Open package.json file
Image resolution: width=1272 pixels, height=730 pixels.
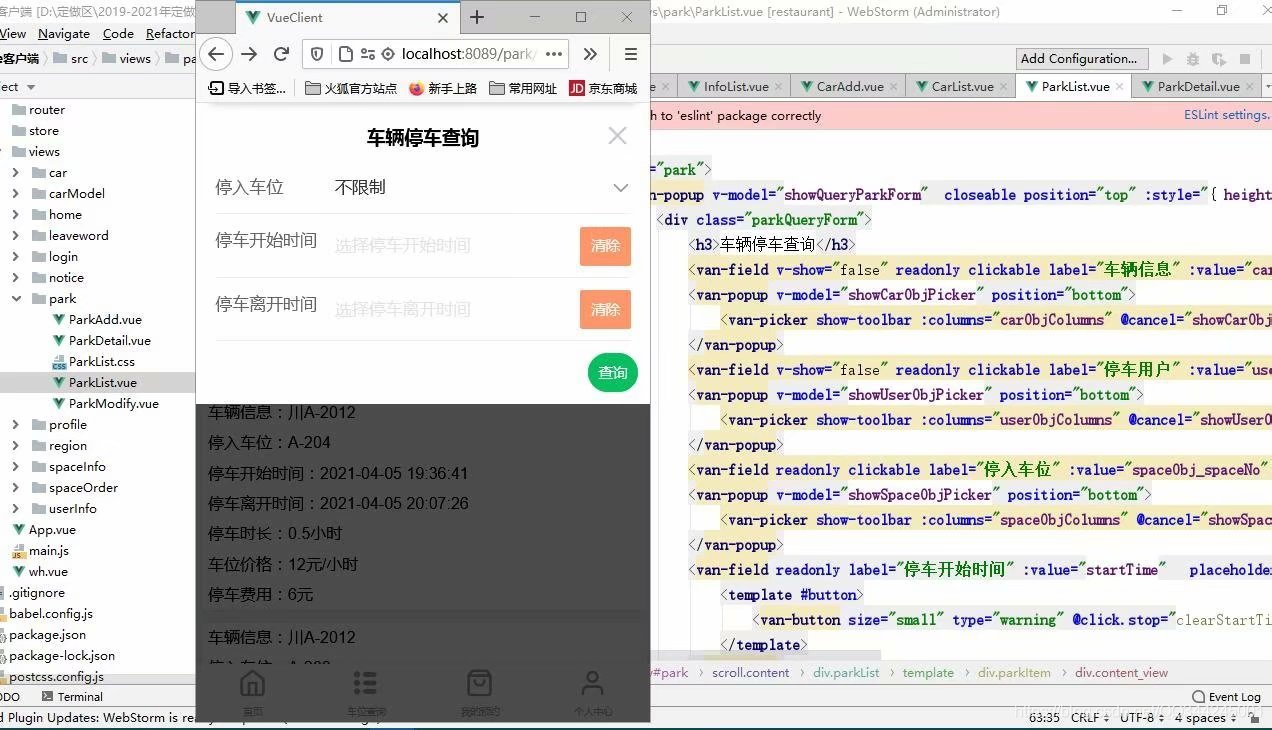[47, 635]
